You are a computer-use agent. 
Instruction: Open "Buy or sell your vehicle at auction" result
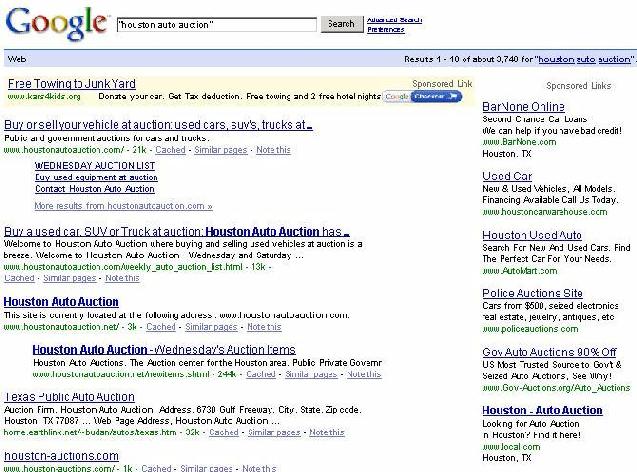158,125
